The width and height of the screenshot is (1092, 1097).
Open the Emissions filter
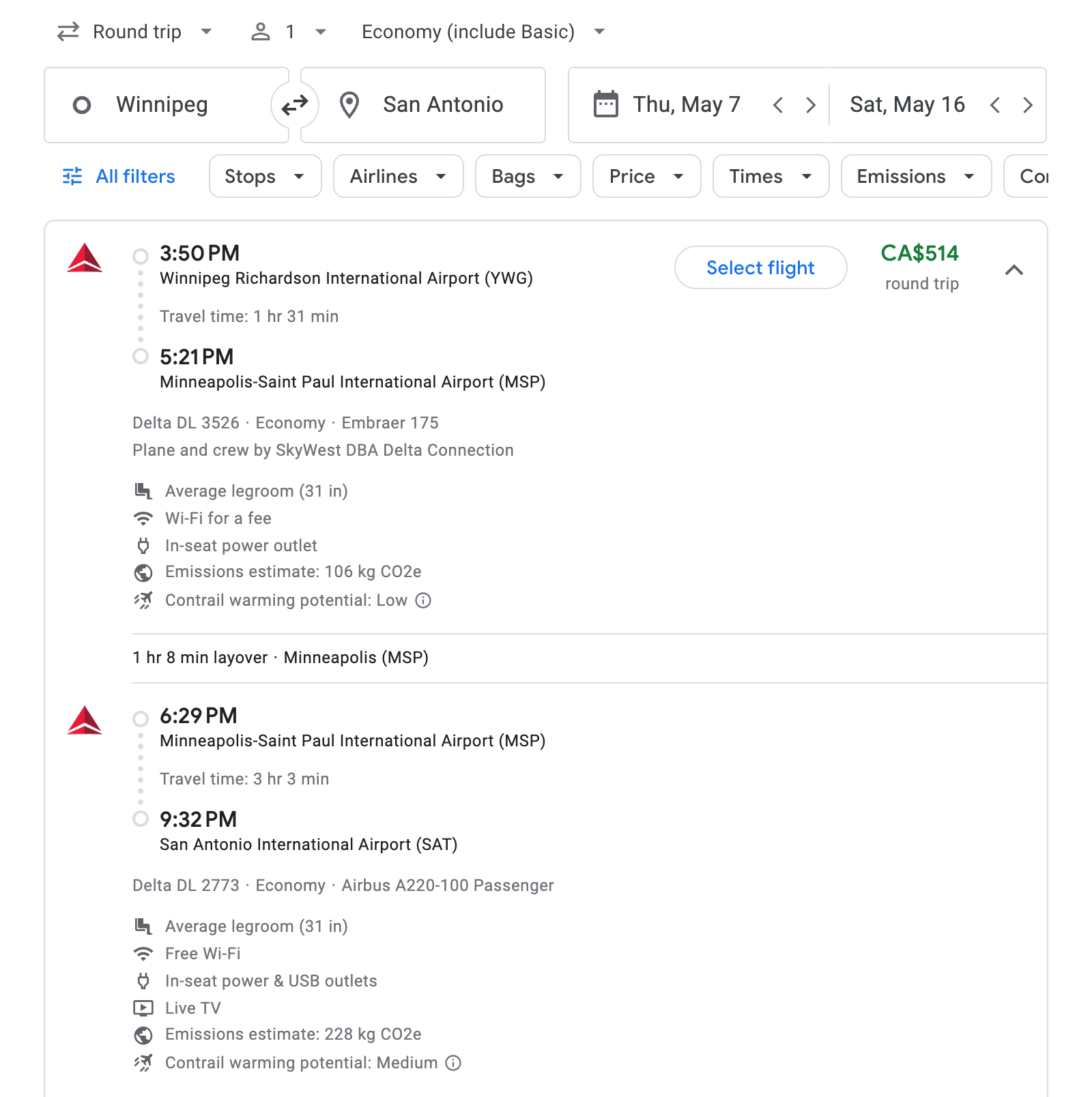point(915,176)
